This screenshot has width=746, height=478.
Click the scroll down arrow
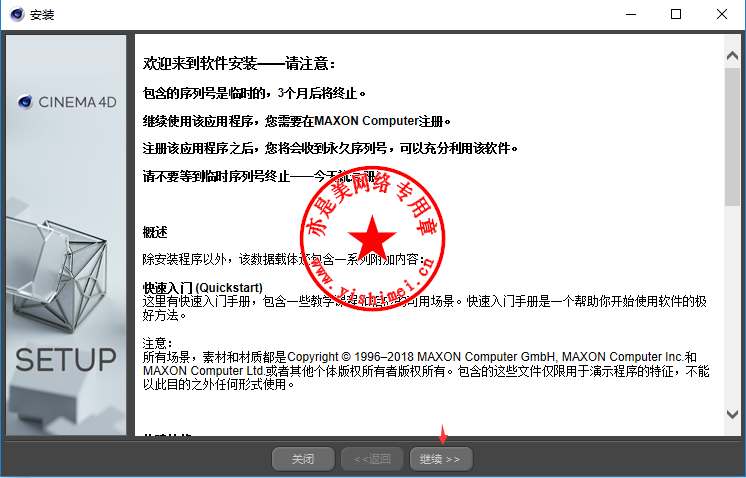(733, 414)
